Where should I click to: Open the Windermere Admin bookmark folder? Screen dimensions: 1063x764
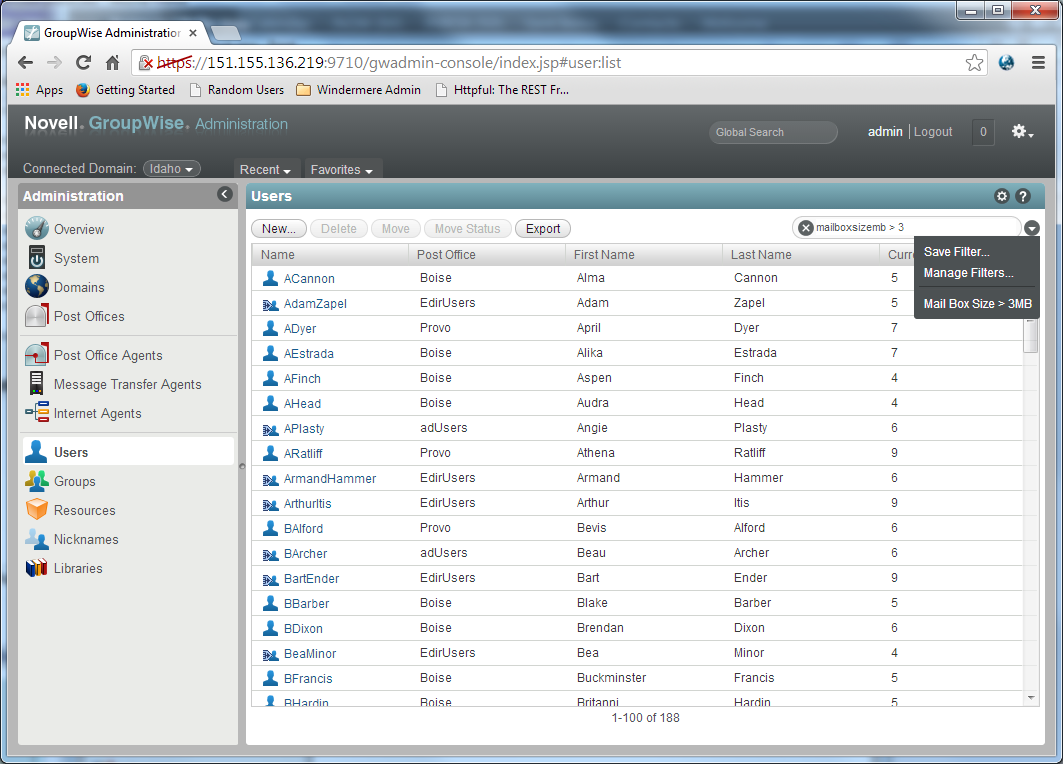tap(359, 90)
